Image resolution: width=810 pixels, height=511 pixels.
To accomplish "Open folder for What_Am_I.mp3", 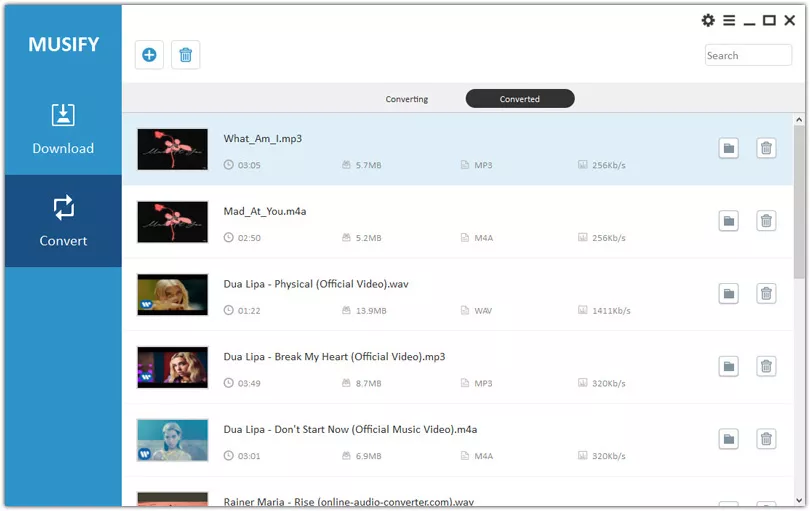I will tap(728, 148).
